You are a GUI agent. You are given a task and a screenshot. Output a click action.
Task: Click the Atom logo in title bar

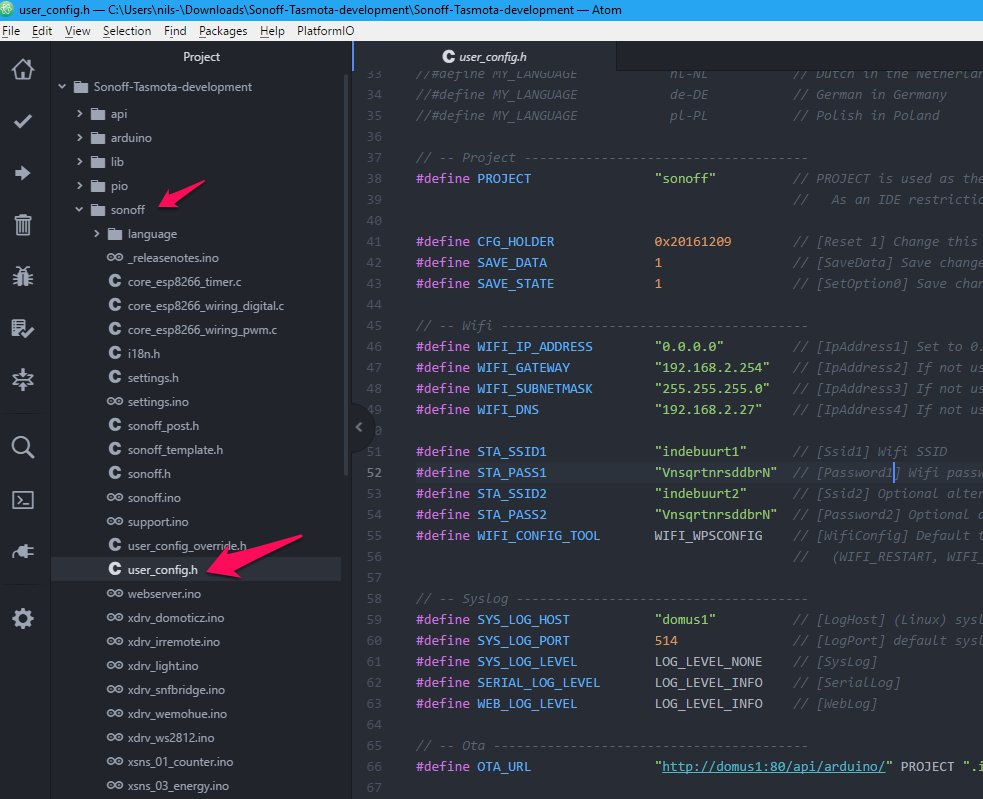click(7, 9)
